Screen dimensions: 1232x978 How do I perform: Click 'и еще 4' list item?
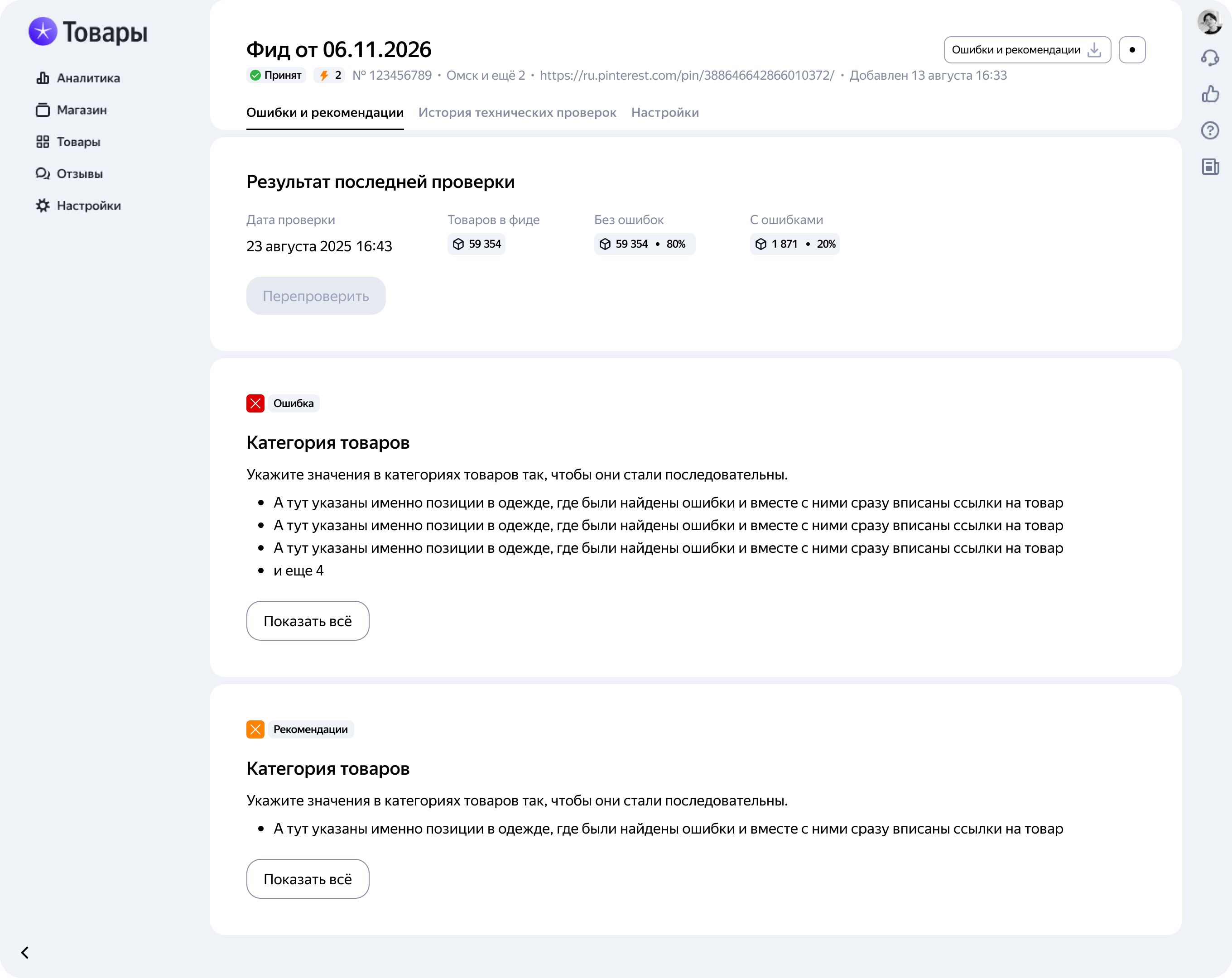[x=298, y=570]
